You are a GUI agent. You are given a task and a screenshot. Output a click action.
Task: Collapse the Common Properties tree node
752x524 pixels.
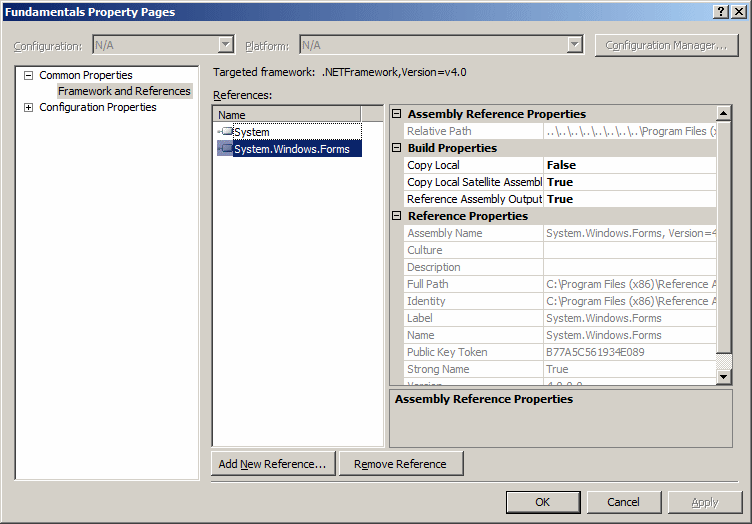[x=29, y=75]
